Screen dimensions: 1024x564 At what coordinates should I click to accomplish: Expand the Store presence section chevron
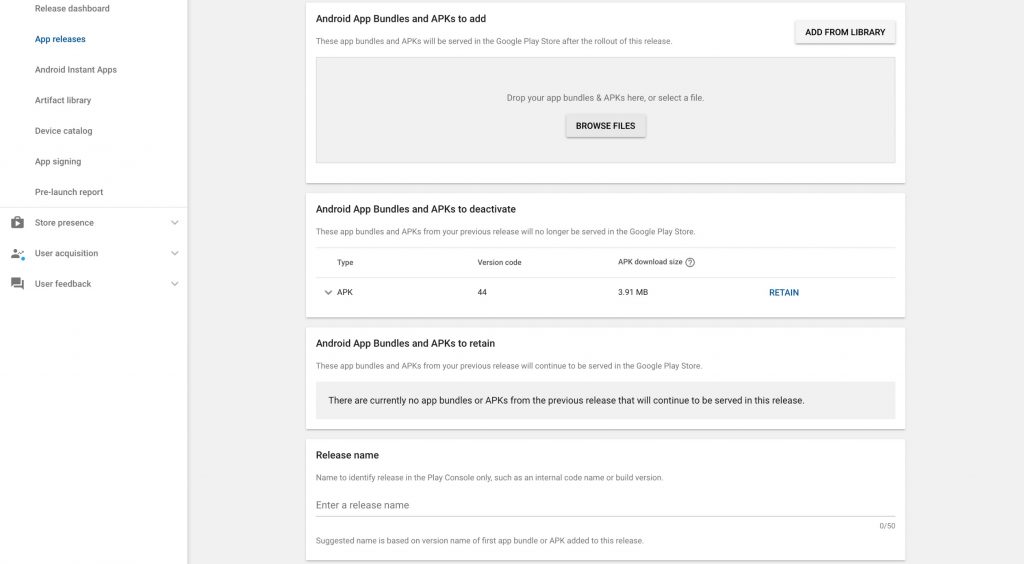[x=174, y=223]
